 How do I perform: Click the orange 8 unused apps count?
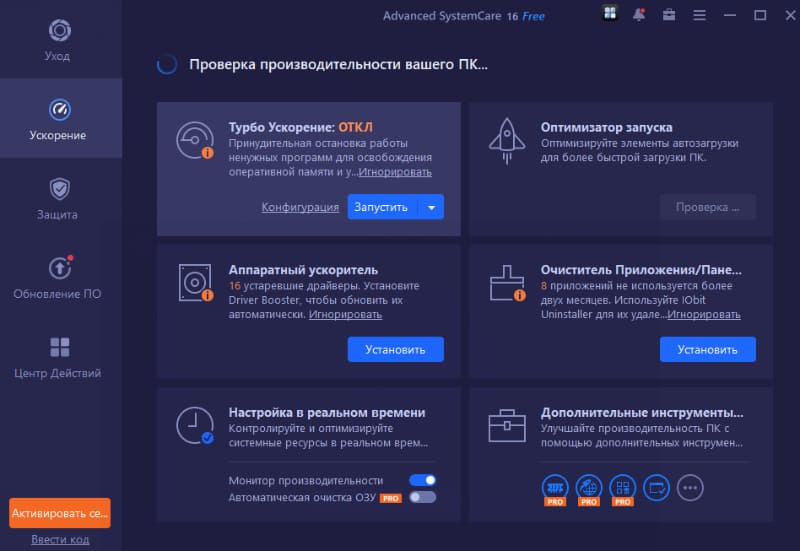click(544, 286)
